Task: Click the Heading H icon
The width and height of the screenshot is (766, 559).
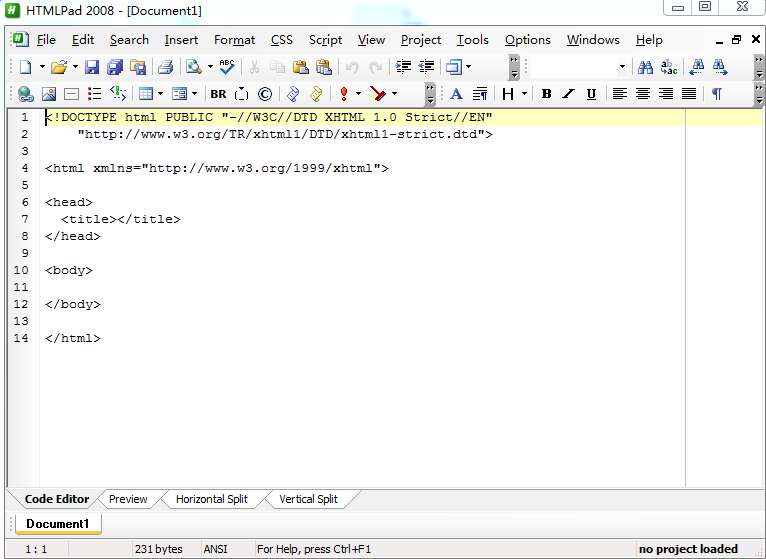Action: coord(508,94)
